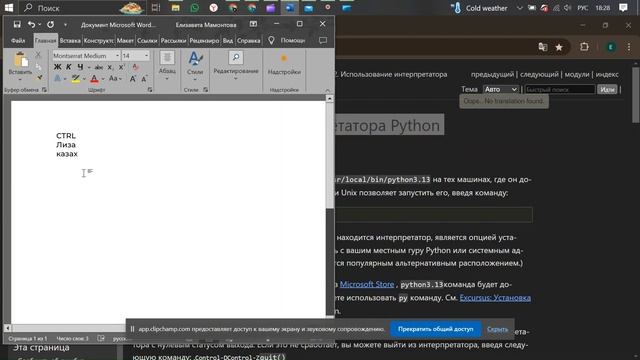Switch to the Рецензирование tab
640x360 pixels.
(x=204, y=40)
